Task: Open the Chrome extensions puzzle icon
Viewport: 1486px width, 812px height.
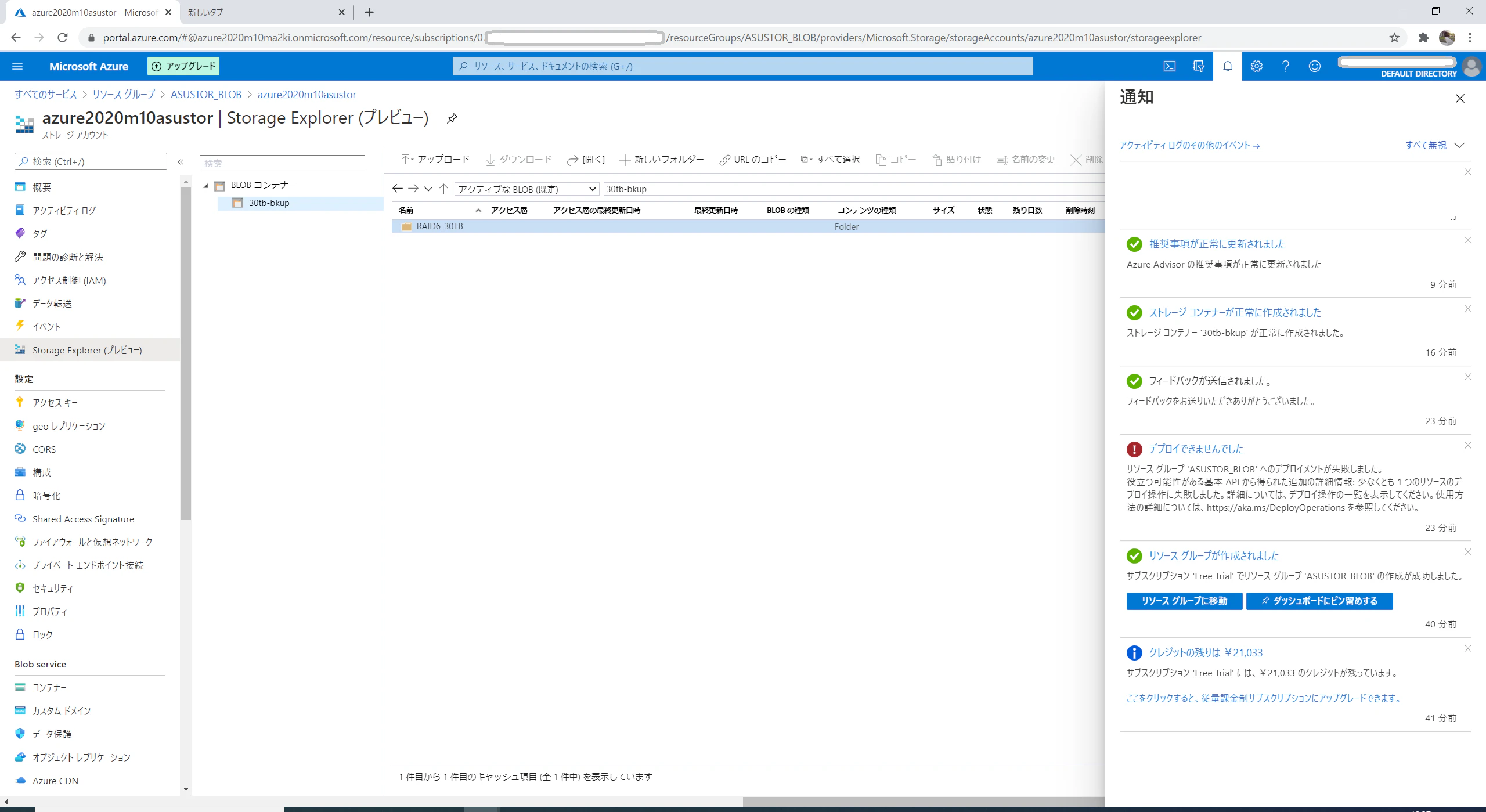Action: [x=1423, y=38]
